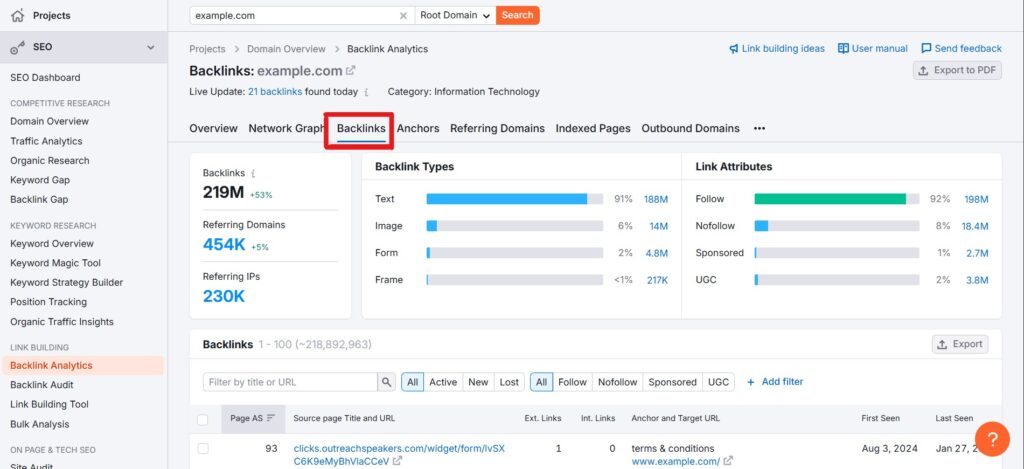Tick checkbox for clicks.outreachspeakers.com row

tap(203, 448)
